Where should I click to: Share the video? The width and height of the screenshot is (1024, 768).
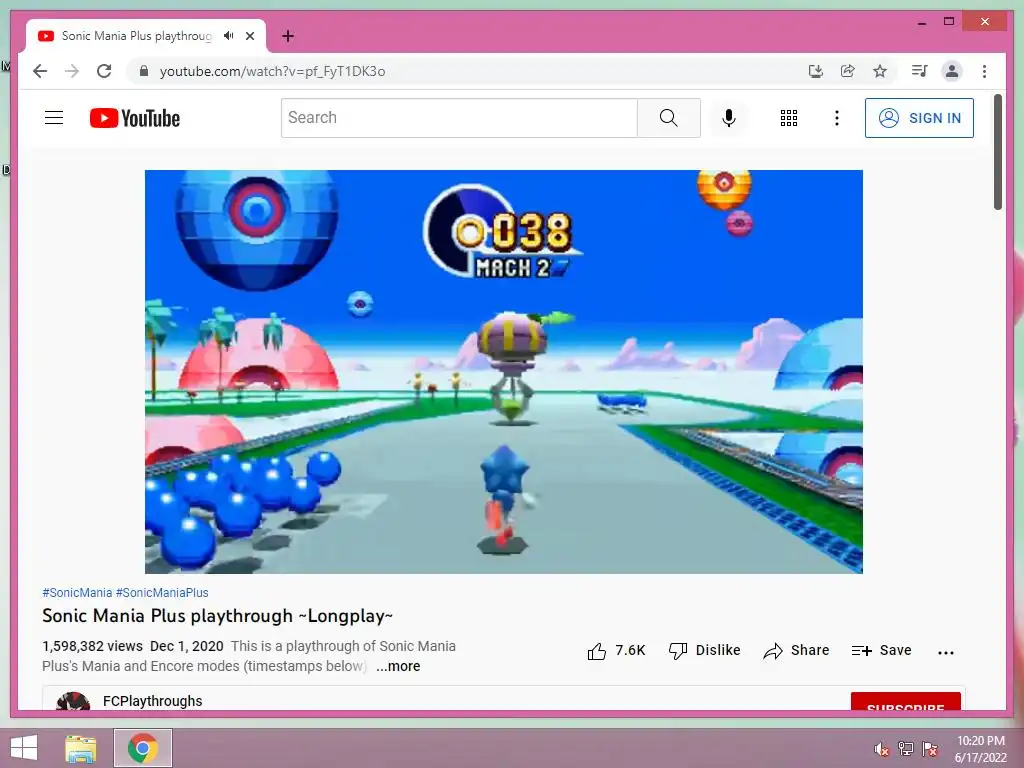796,650
